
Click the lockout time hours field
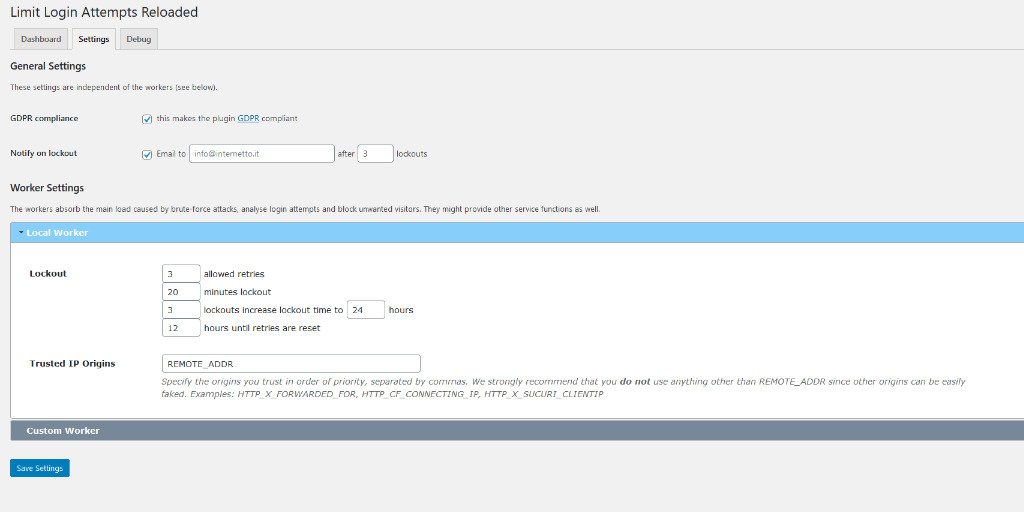tap(366, 310)
